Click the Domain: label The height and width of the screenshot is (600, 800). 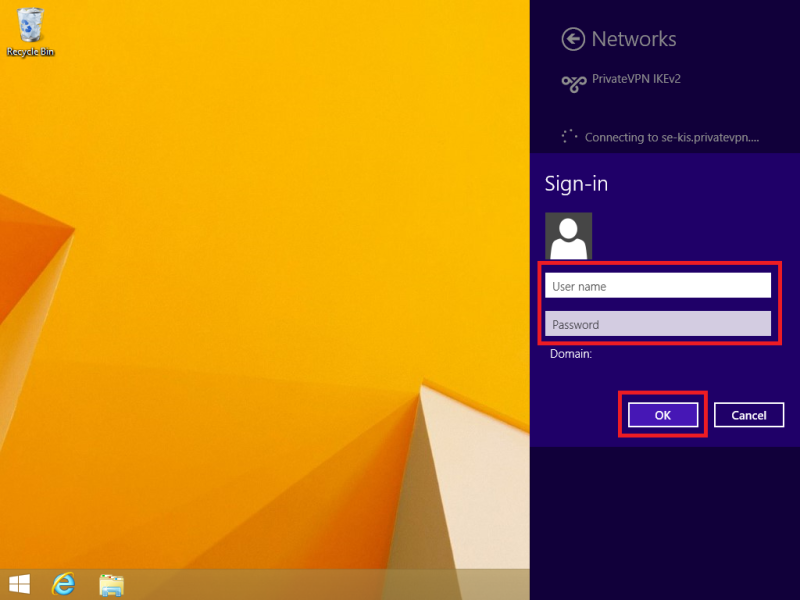click(x=571, y=354)
